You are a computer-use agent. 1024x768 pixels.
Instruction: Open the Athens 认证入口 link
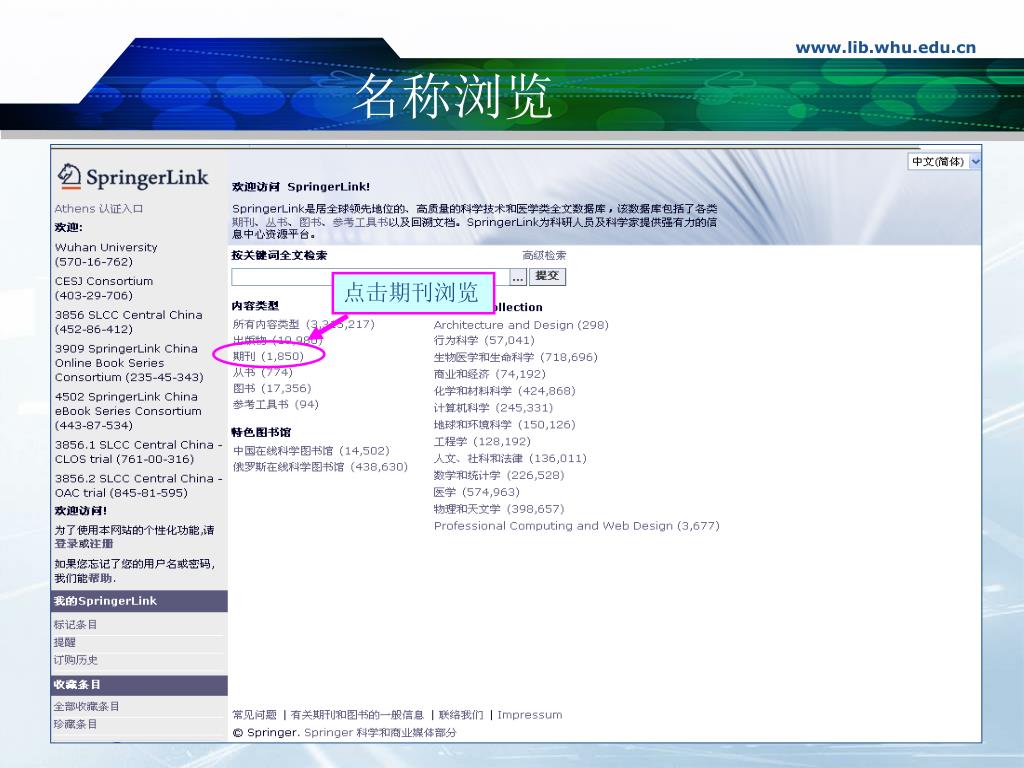point(99,208)
